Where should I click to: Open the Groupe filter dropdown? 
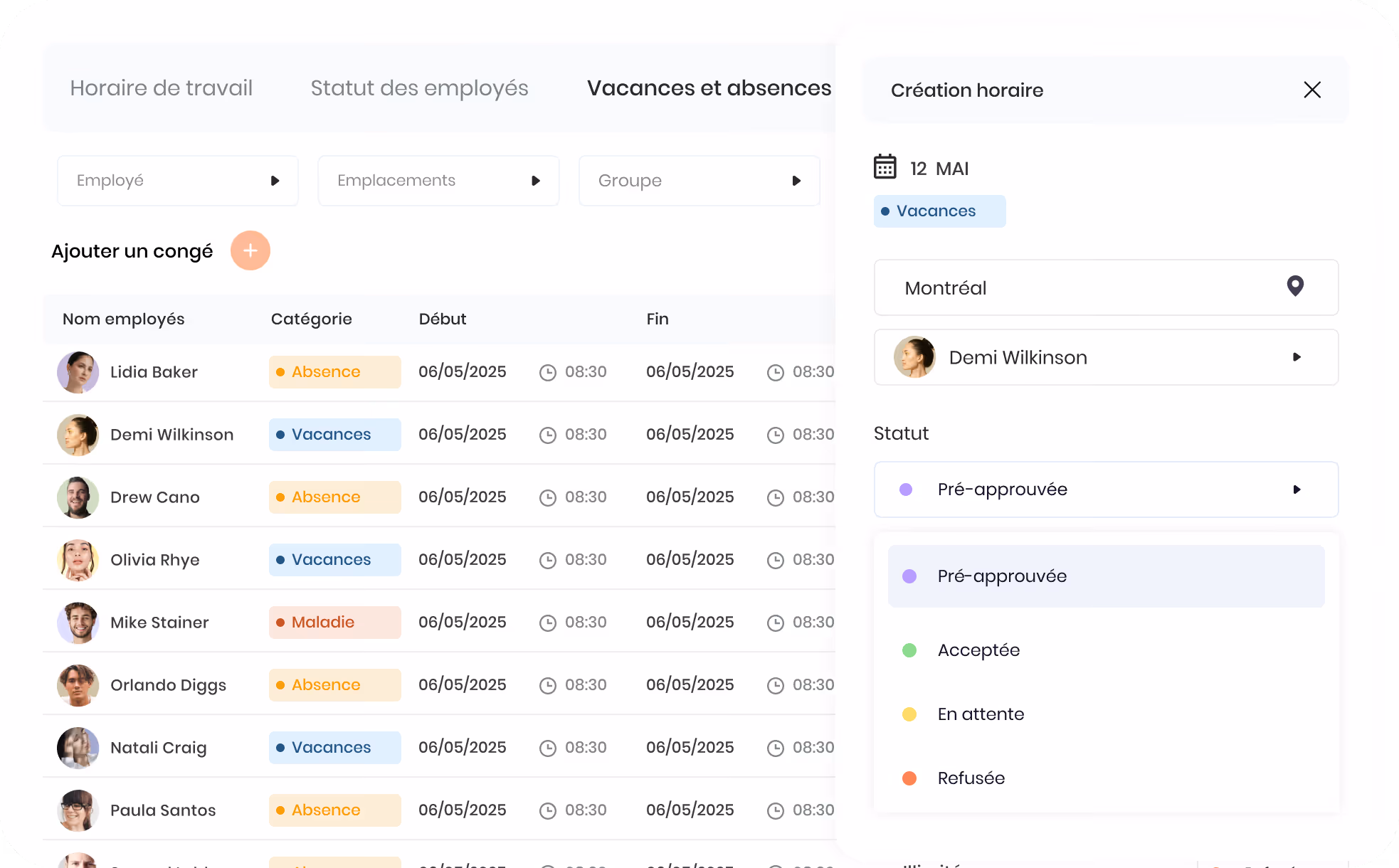coord(699,181)
